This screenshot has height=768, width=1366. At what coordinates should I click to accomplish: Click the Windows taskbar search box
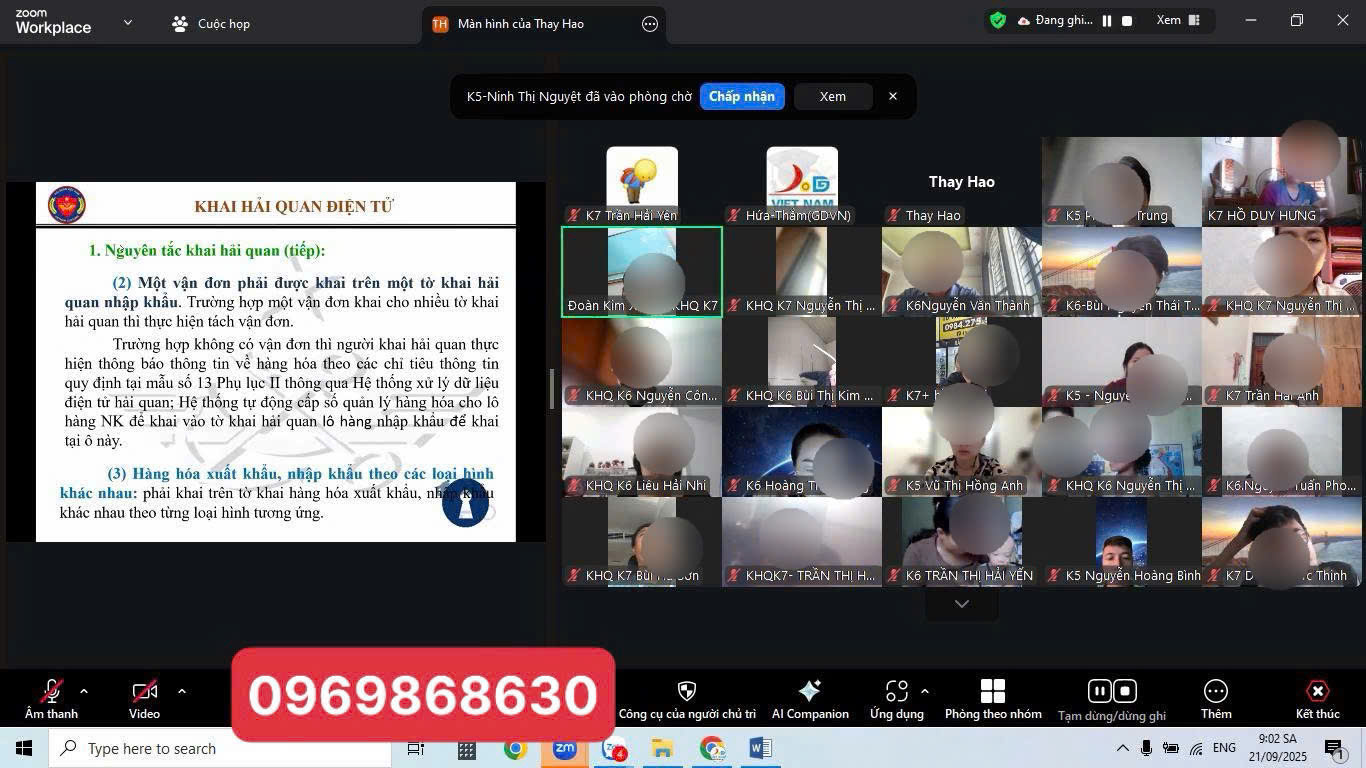point(220,748)
